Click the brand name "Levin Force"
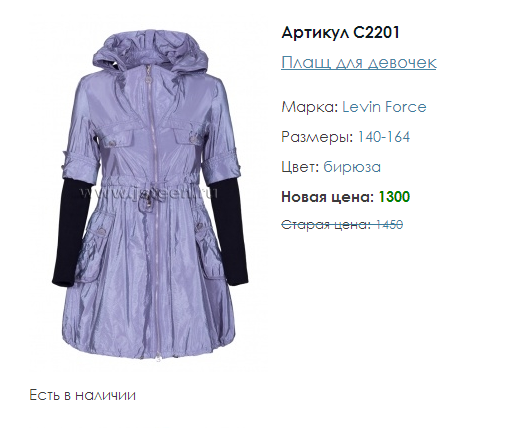Image resolution: width=508 pixels, height=428 pixels. (384, 107)
